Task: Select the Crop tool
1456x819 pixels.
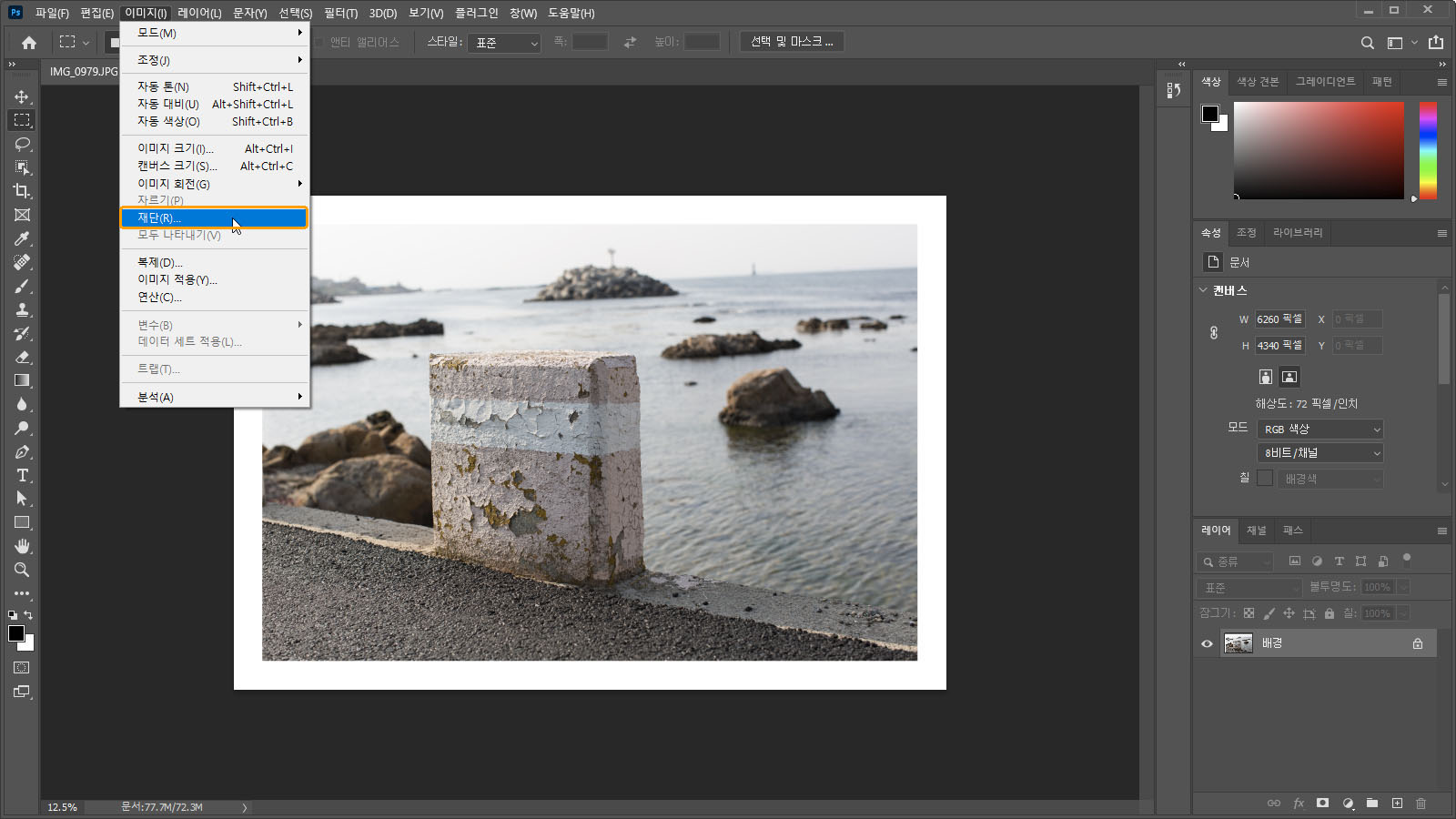Action: pos(22,191)
